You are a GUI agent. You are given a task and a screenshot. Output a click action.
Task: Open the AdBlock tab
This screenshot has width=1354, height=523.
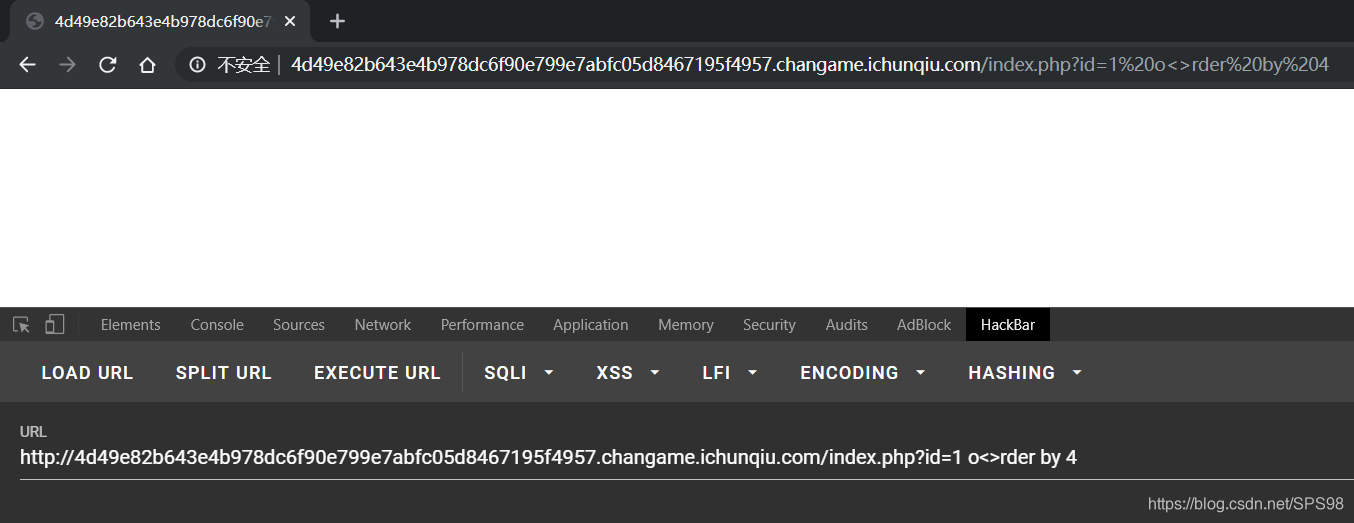point(924,325)
